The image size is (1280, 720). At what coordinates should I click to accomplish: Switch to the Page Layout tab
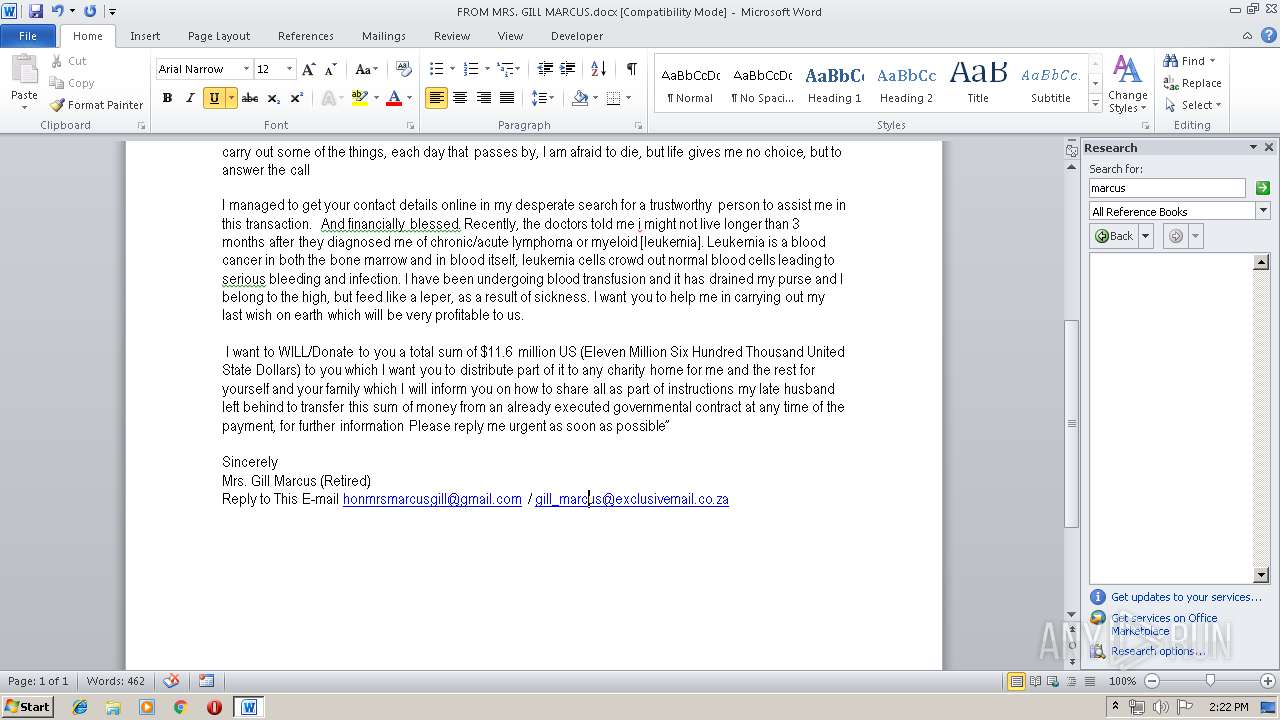pos(219,36)
